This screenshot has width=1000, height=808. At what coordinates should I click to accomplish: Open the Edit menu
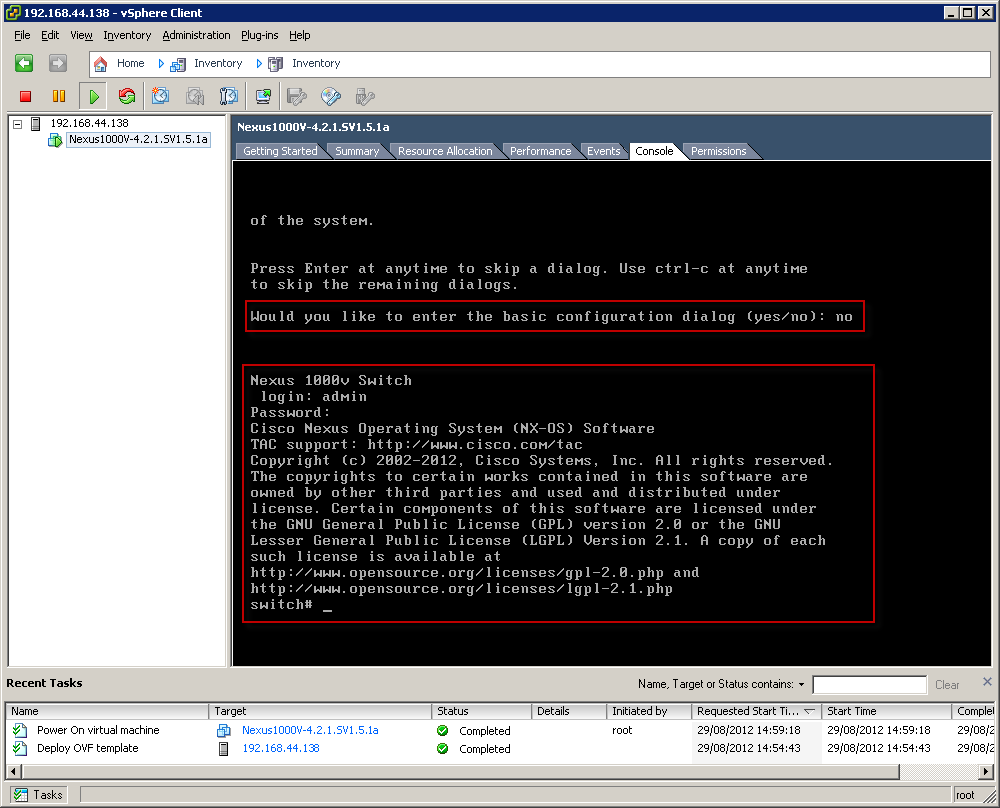coord(50,35)
